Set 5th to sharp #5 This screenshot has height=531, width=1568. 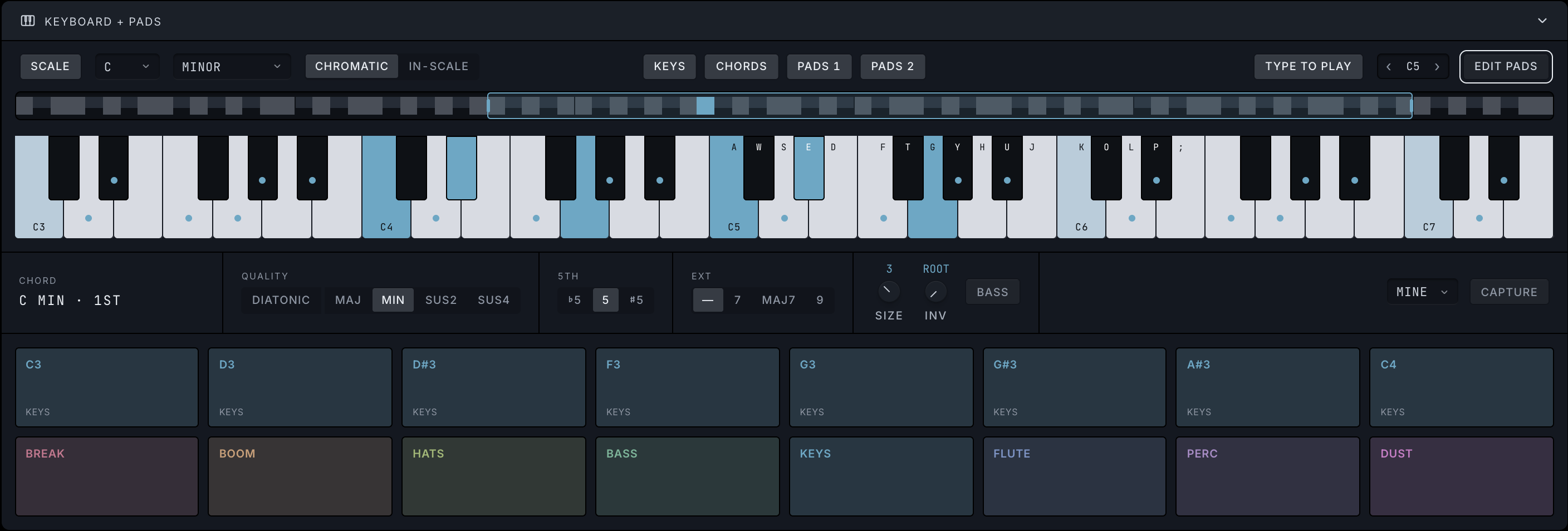click(x=636, y=300)
